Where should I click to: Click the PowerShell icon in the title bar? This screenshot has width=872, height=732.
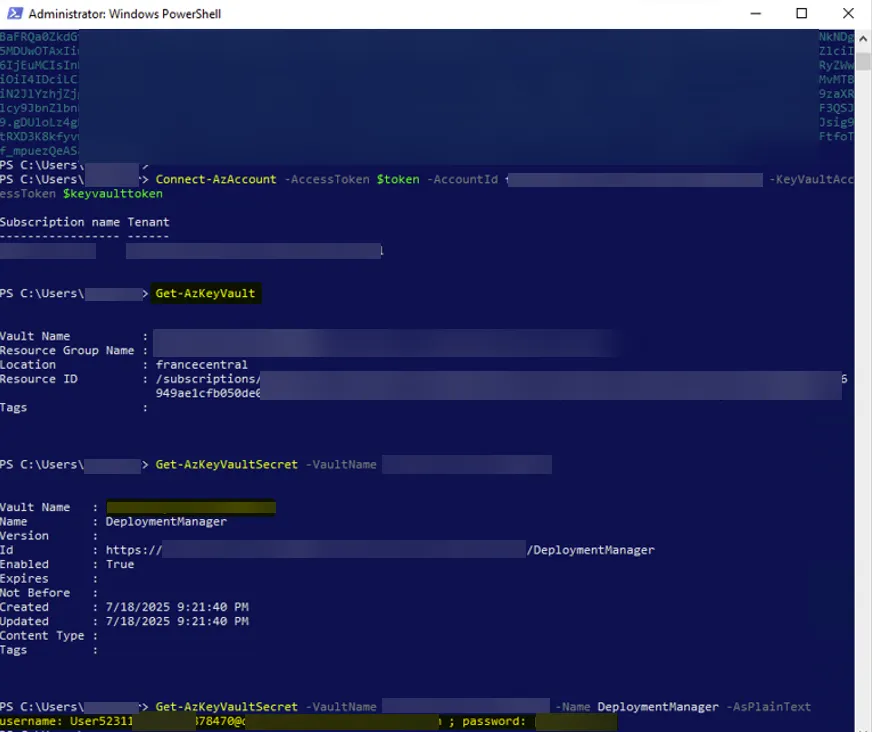point(13,14)
